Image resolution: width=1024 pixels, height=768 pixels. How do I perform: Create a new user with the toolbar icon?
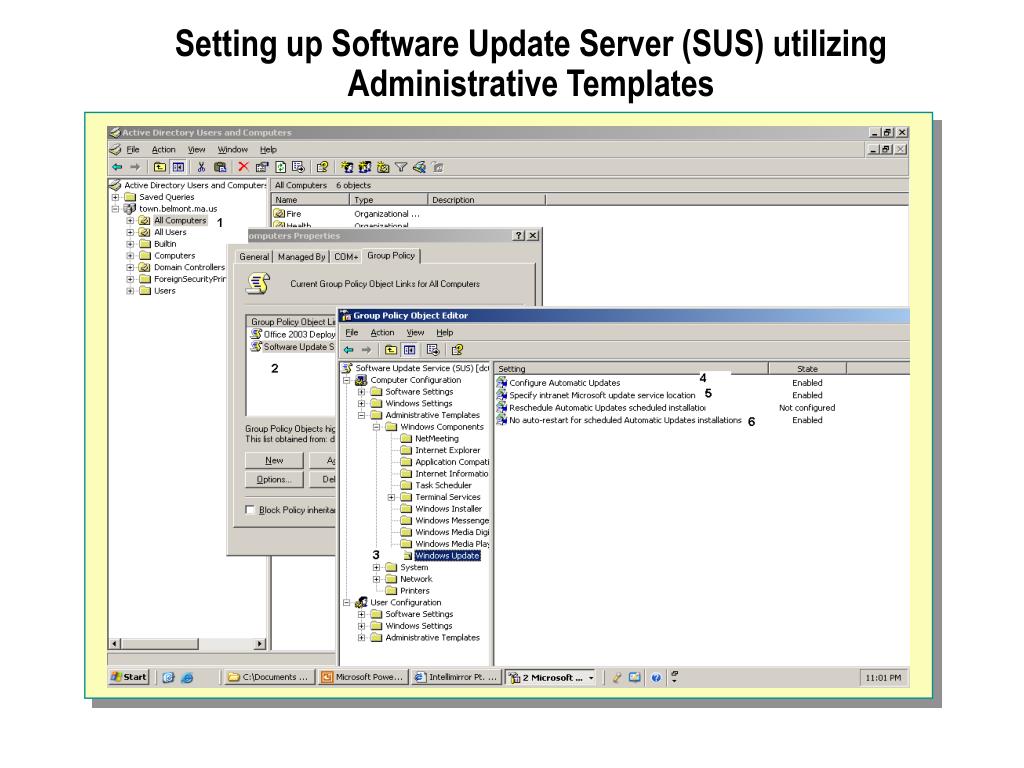pos(347,167)
